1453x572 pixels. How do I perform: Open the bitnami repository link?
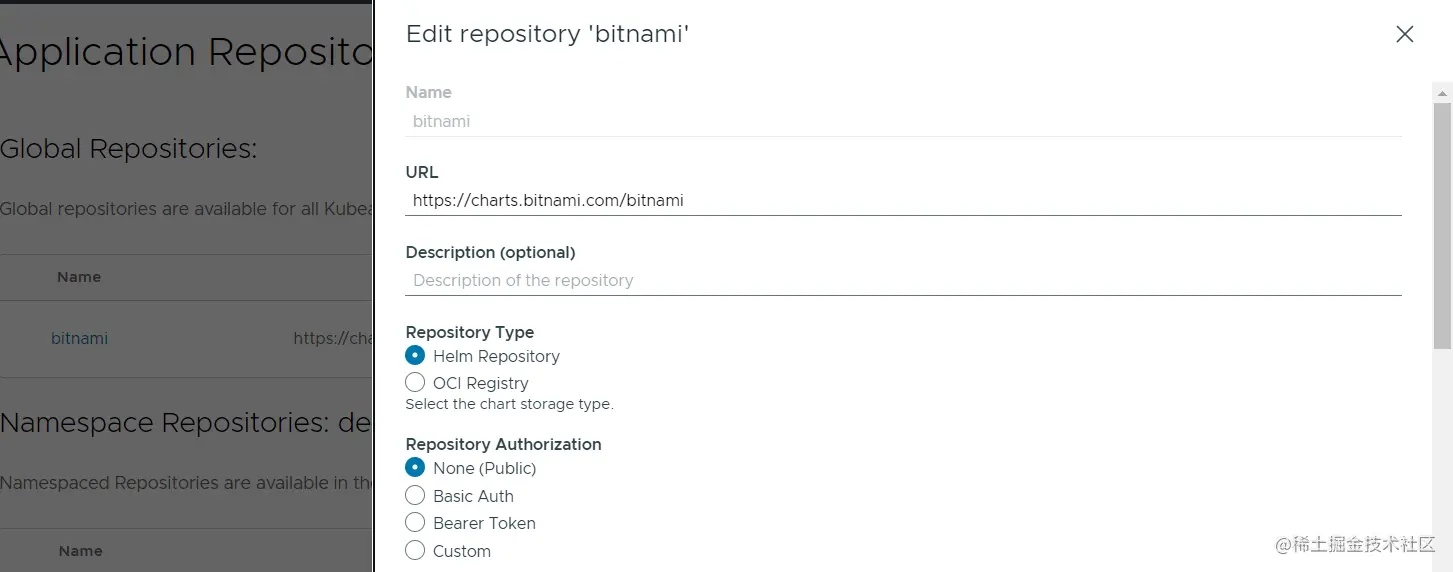(x=79, y=338)
